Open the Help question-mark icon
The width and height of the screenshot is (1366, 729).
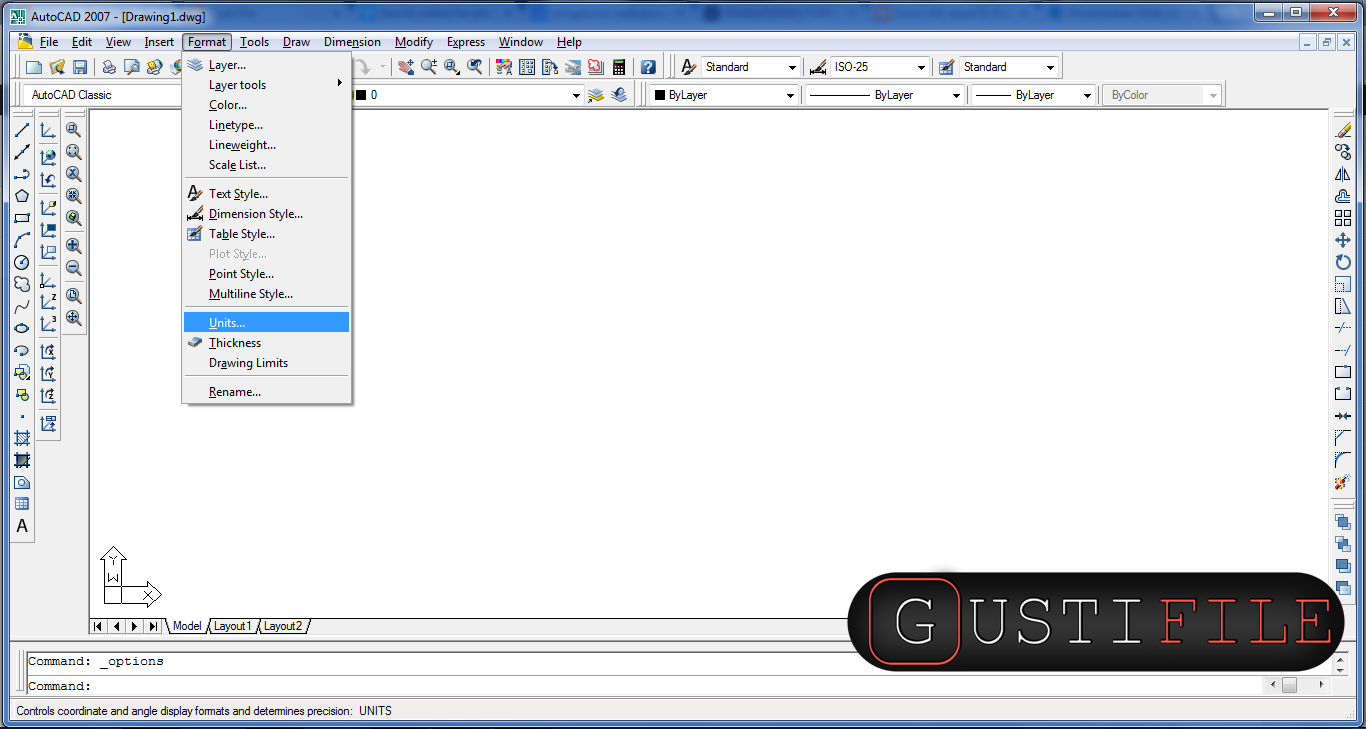click(648, 67)
